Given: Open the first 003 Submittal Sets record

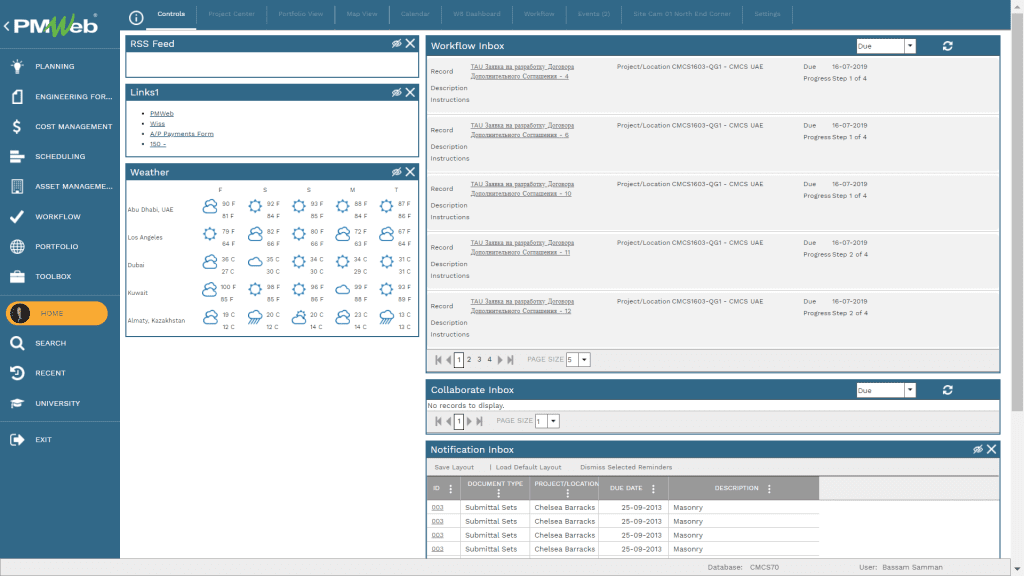Looking at the screenshot, I should click(x=437, y=507).
